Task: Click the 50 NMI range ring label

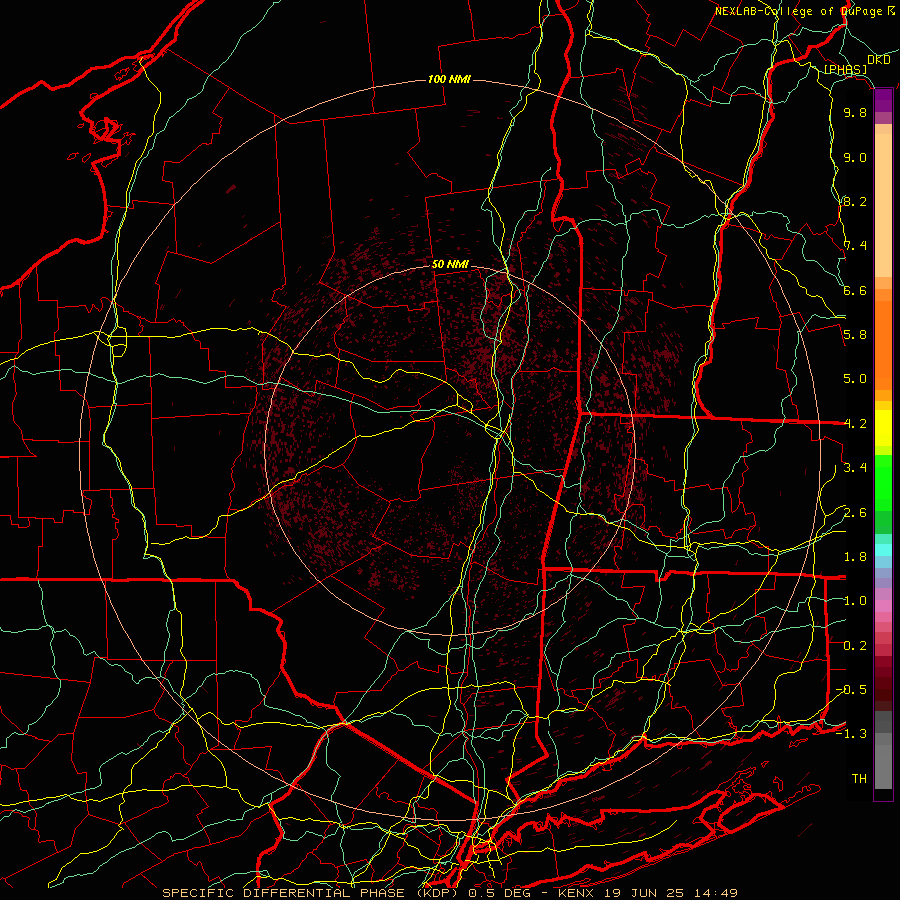Action: pos(450,265)
